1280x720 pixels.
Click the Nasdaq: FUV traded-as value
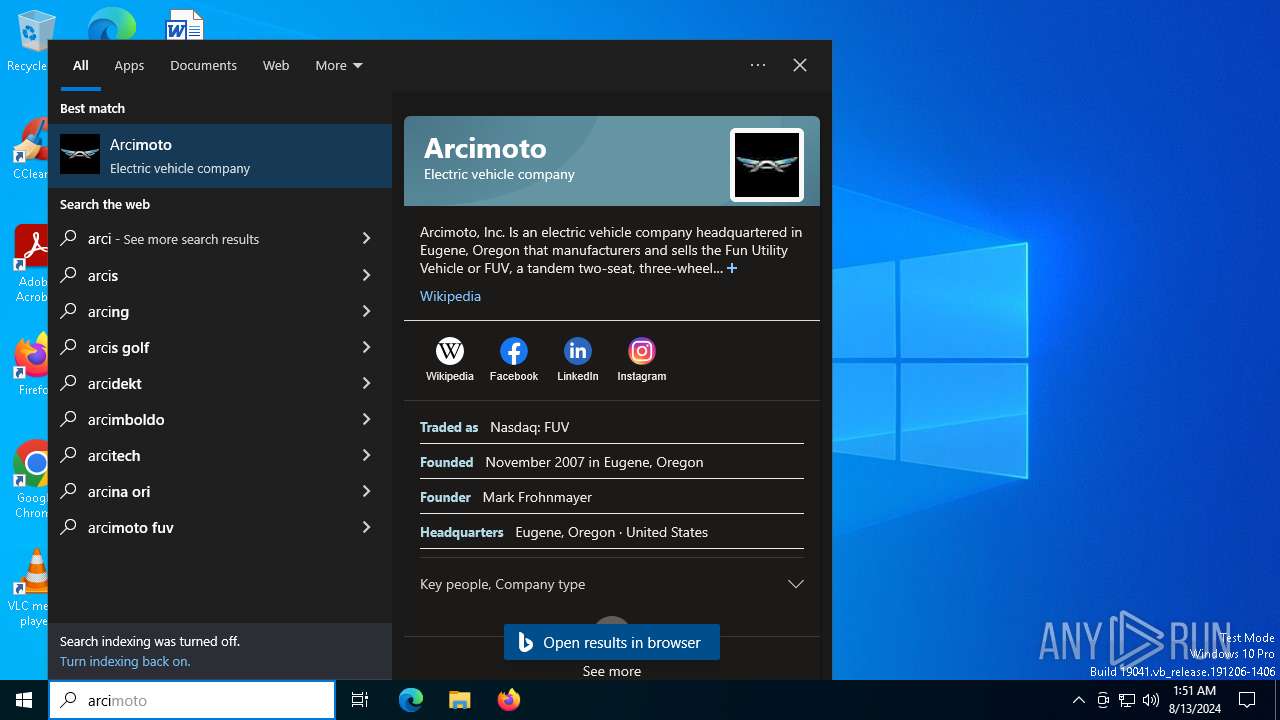coord(530,427)
